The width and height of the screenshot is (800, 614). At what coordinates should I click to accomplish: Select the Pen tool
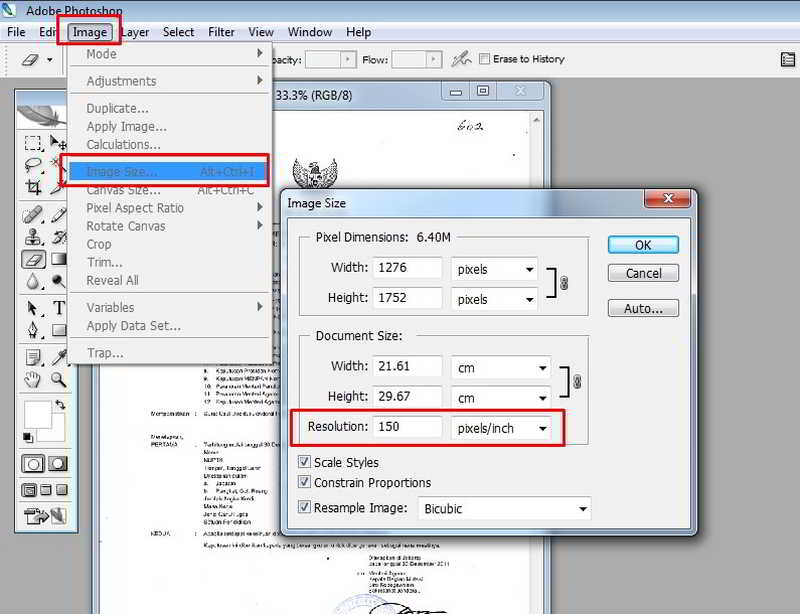point(33,330)
